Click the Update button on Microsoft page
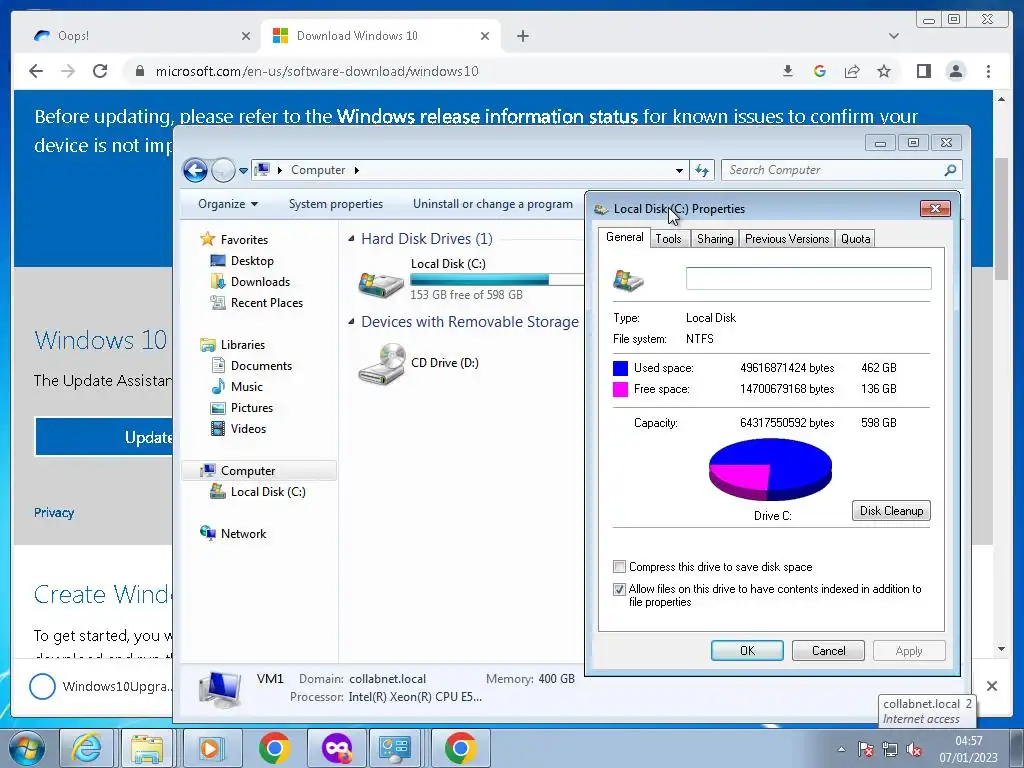The height and width of the screenshot is (768, 1024). coord(104,437)
